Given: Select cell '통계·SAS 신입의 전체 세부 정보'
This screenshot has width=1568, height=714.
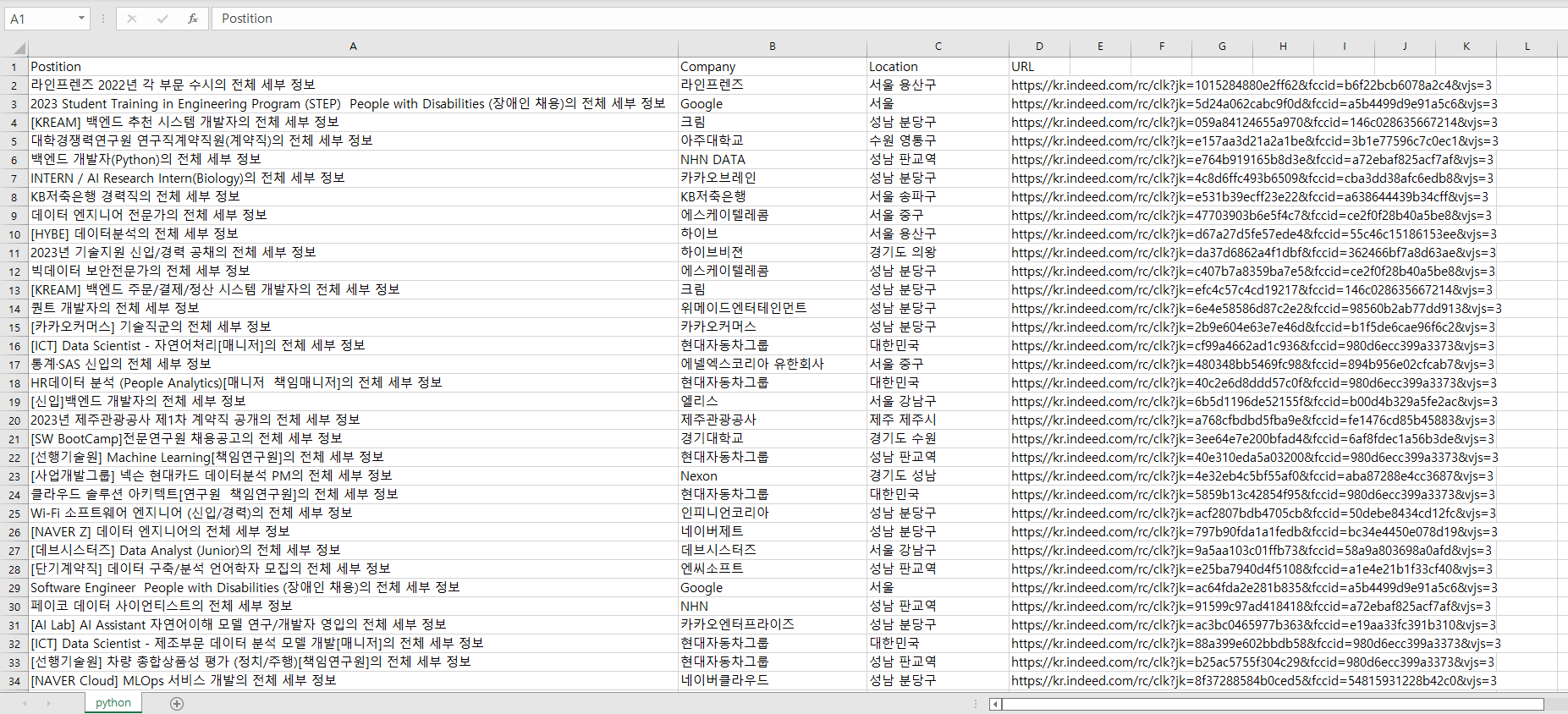Looking at the screenshot, I should click(x=353, y=364).
